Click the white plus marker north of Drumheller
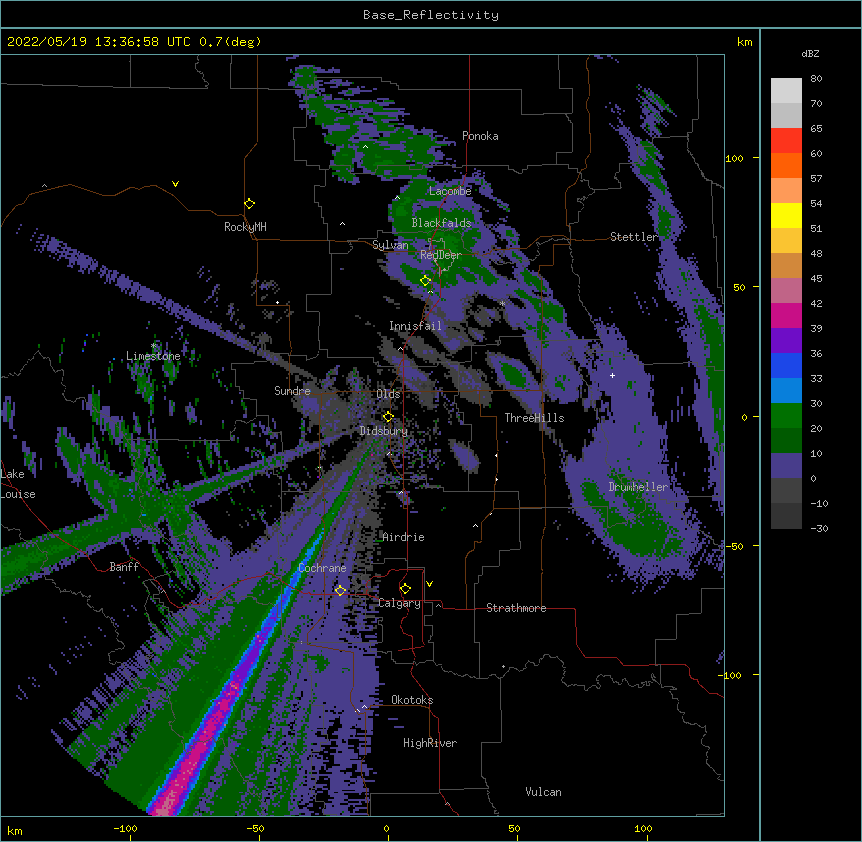Image resolution: width=862 pixels, height=842 pixels. coord(612,375)
